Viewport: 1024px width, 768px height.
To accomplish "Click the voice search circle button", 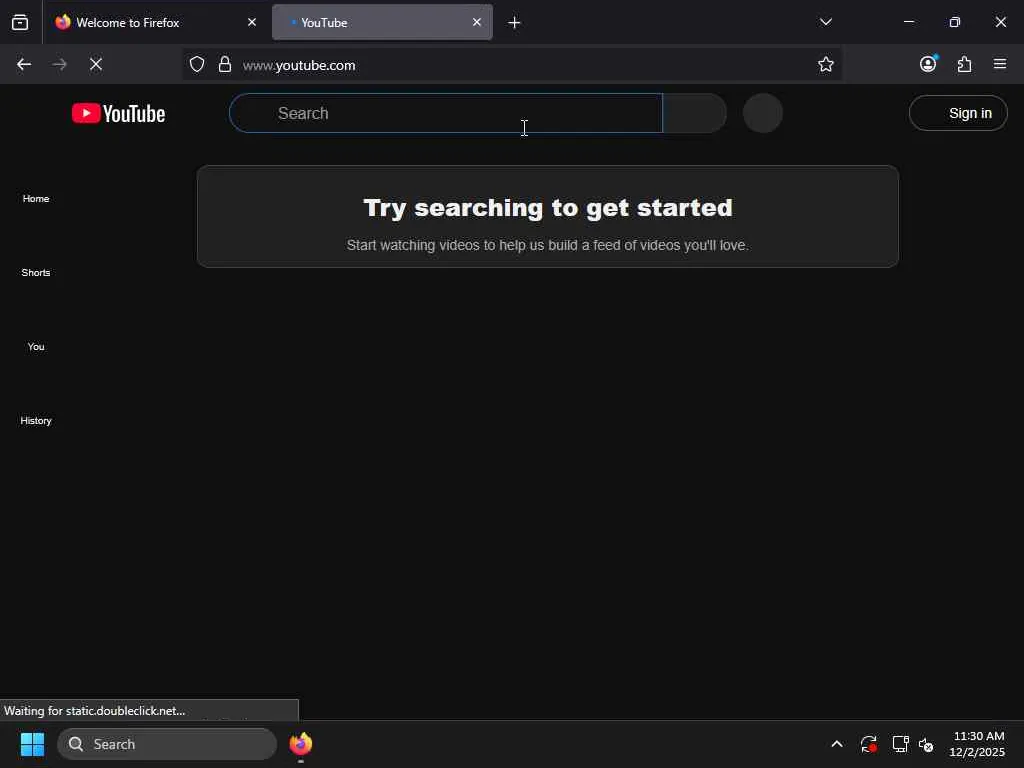I will [763, 113].
